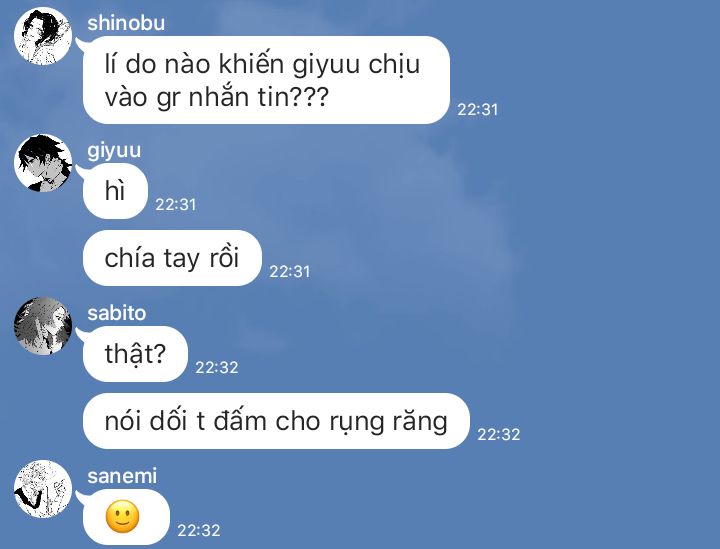Screen dimensions: 720x549
Task: Select shinobu's message about giyuu joining group
Action: tap(266, 80)
